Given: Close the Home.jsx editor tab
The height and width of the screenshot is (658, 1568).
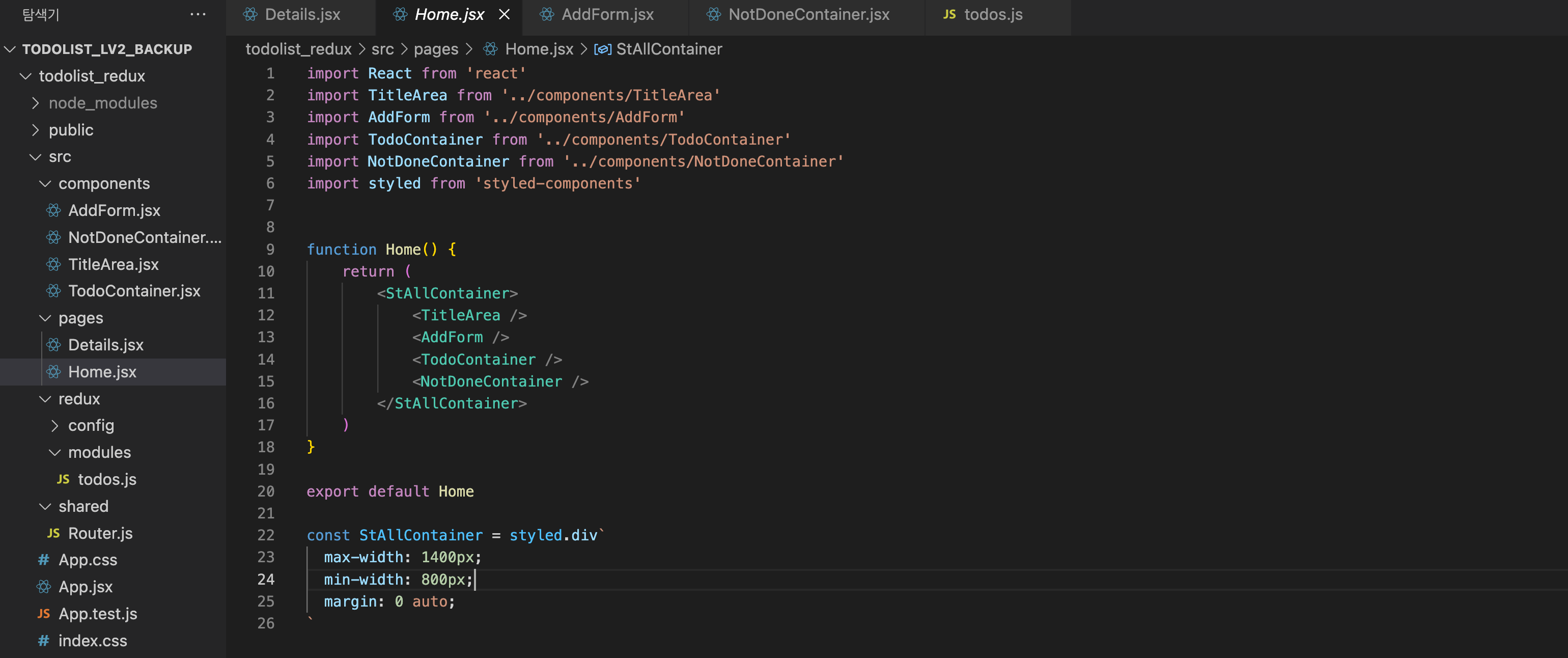Looking at the screenshot, I should (504, 14).
